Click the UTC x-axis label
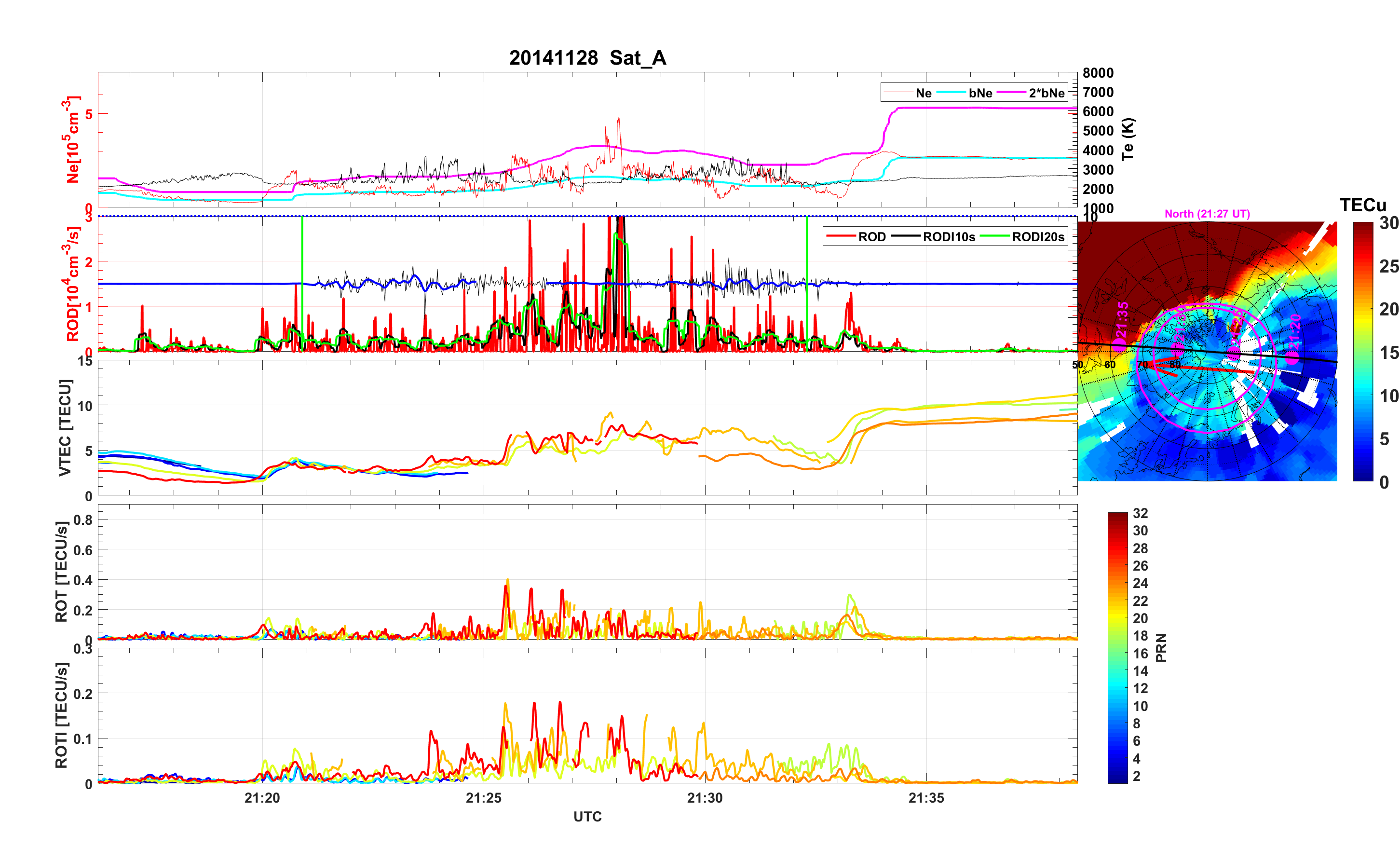Viewport: 1400px width, 847px height. tap(587, 816)
